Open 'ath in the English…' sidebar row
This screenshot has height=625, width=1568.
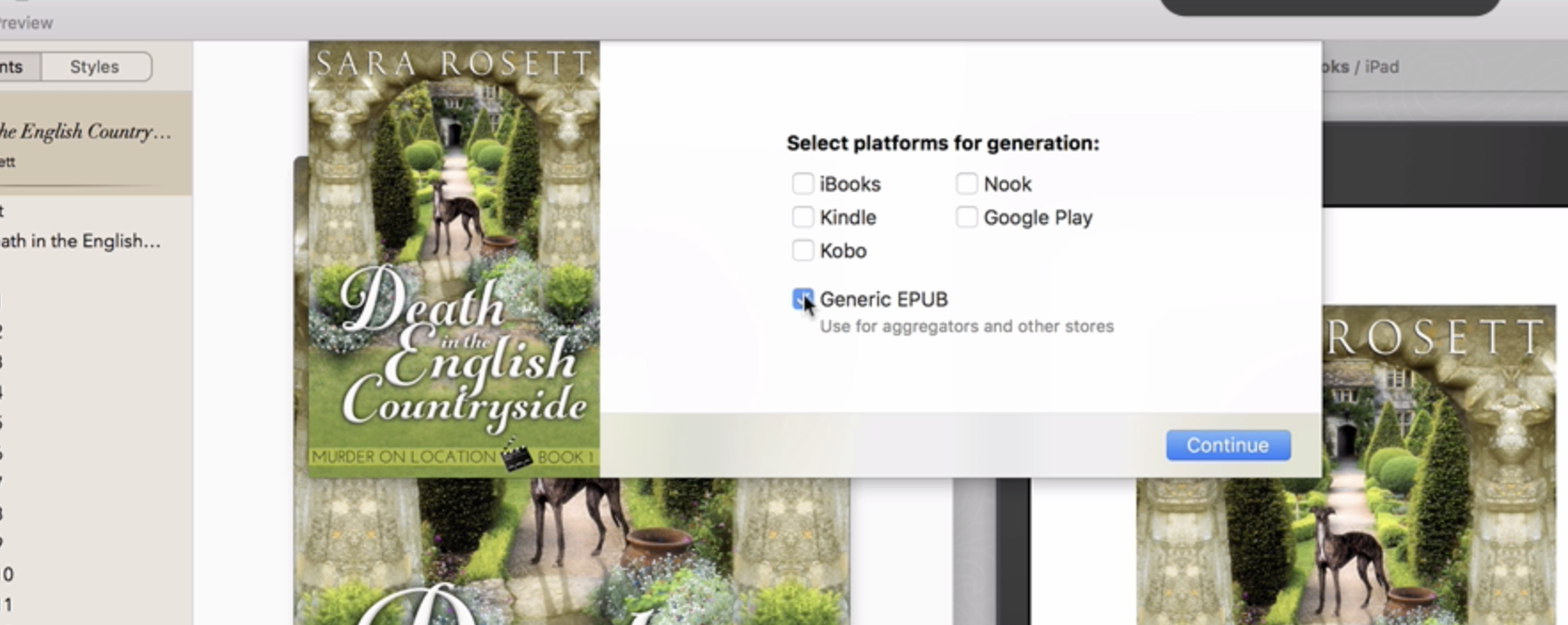click(81, 241)
